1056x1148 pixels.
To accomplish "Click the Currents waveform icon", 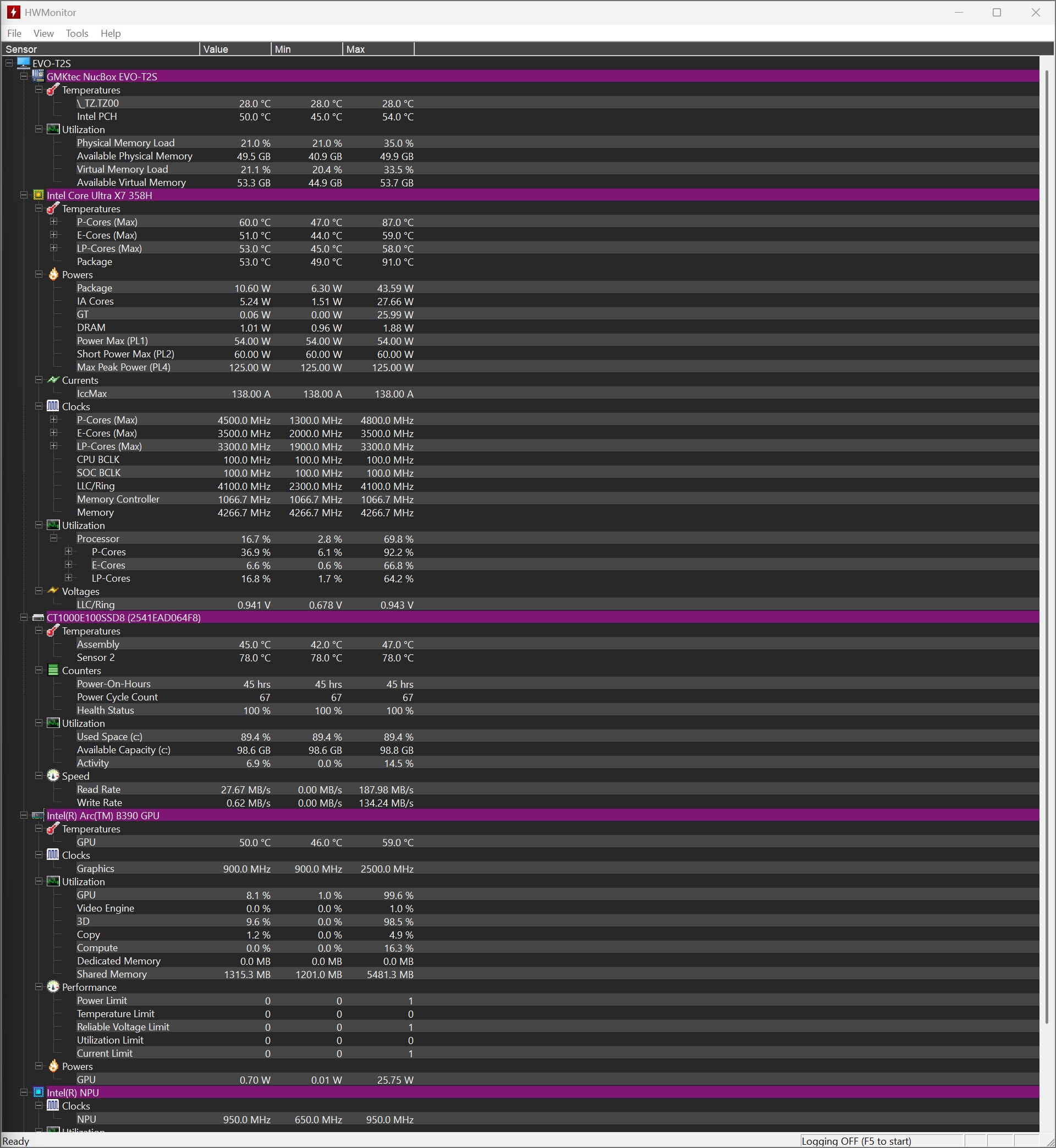I will coord(53,379).
